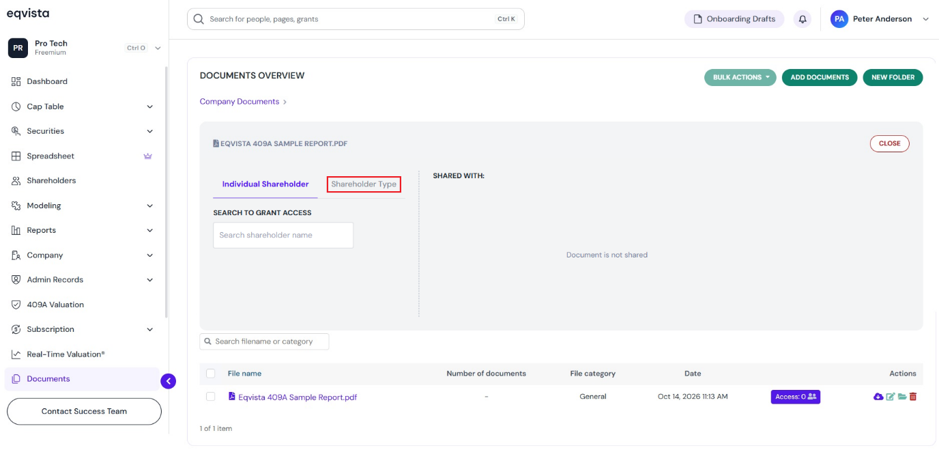The width and height of the screenshot is (939, 450).
Task: Open the Company Documents breadcrumb link
Action: (240, 102)
